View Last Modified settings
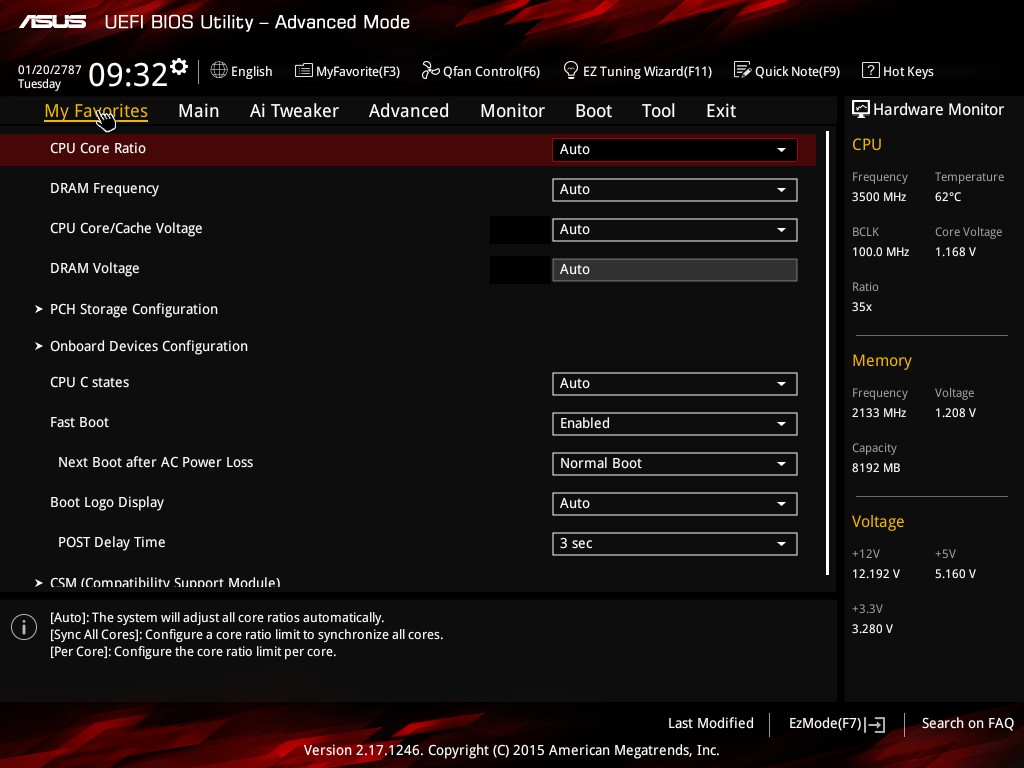 [x=711, y=724]
